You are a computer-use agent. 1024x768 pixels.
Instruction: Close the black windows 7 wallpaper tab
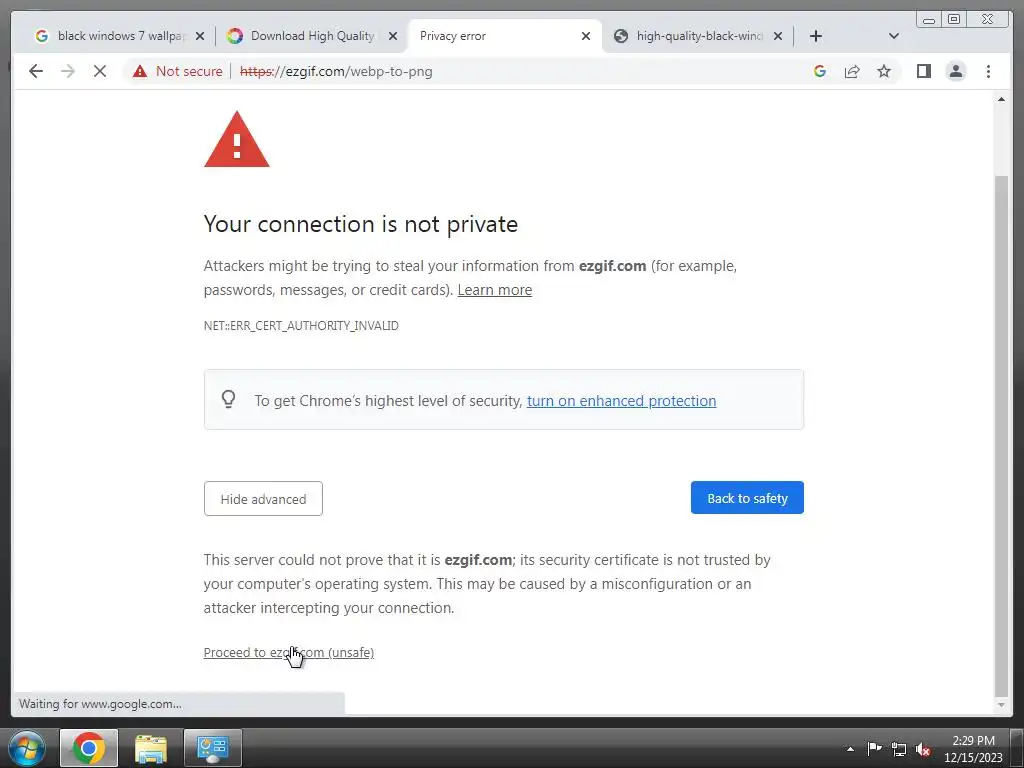click(200, 36)
